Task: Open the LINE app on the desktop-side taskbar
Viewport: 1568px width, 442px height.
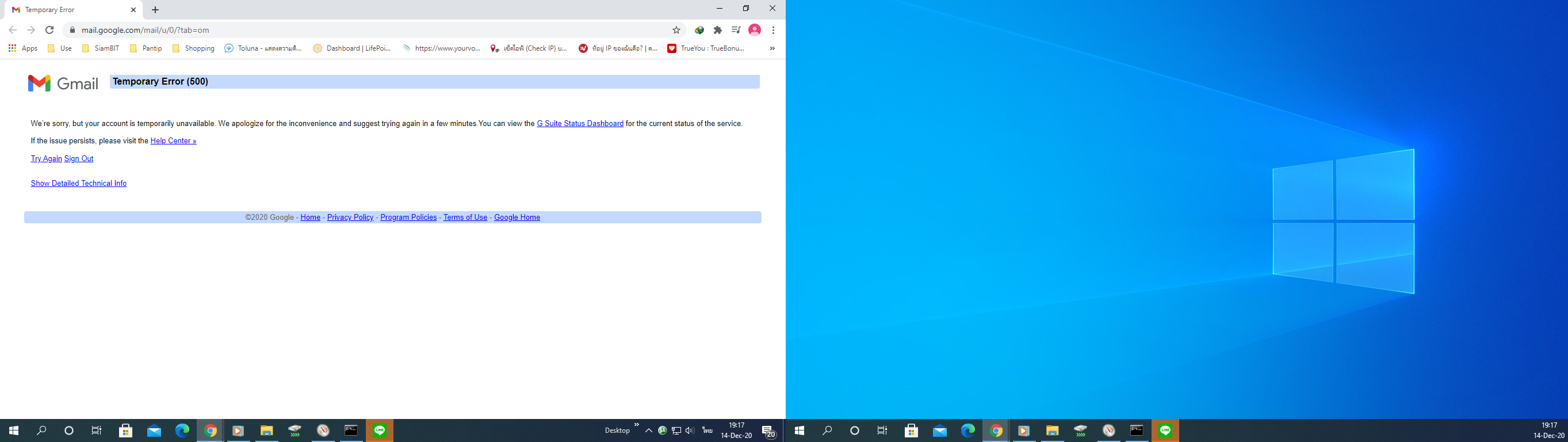Action: pos(1165,430)
